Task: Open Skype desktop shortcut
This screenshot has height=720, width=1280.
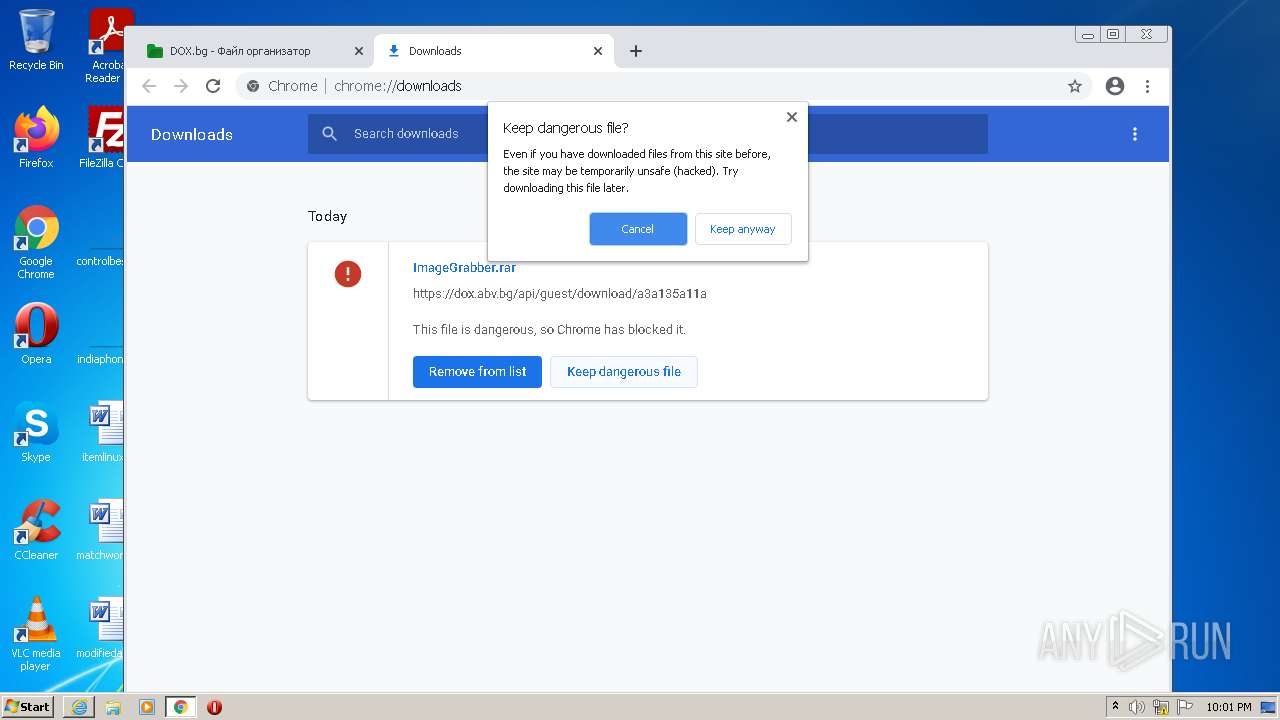Action: click(36, 432)
